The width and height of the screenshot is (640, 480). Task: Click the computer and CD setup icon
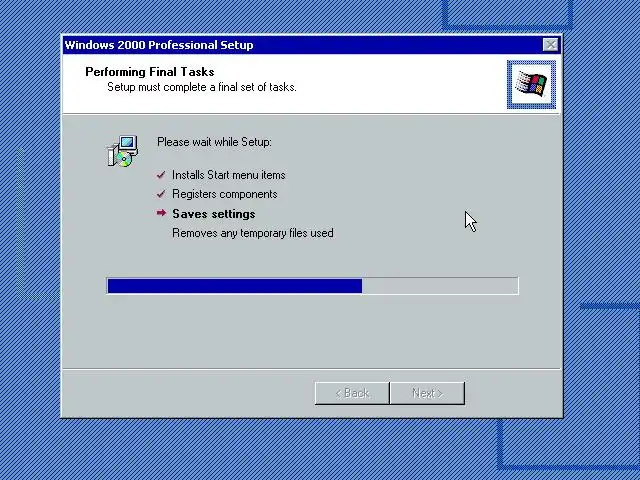[x=122, y=151]
